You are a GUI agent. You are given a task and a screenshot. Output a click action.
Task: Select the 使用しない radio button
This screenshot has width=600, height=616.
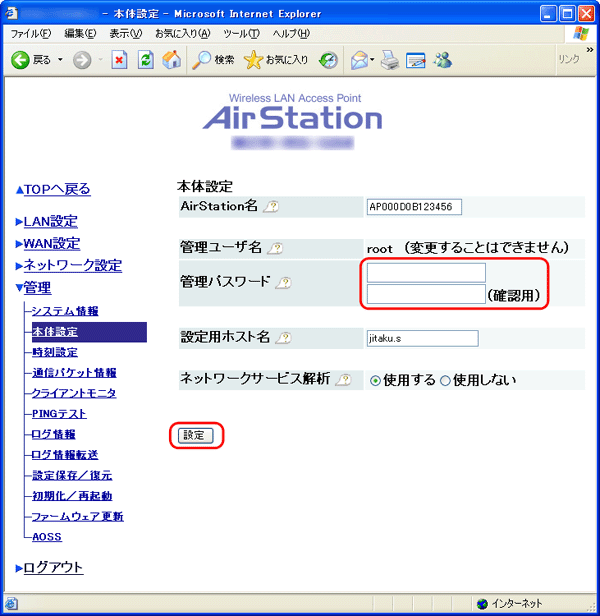pos(445,381)
